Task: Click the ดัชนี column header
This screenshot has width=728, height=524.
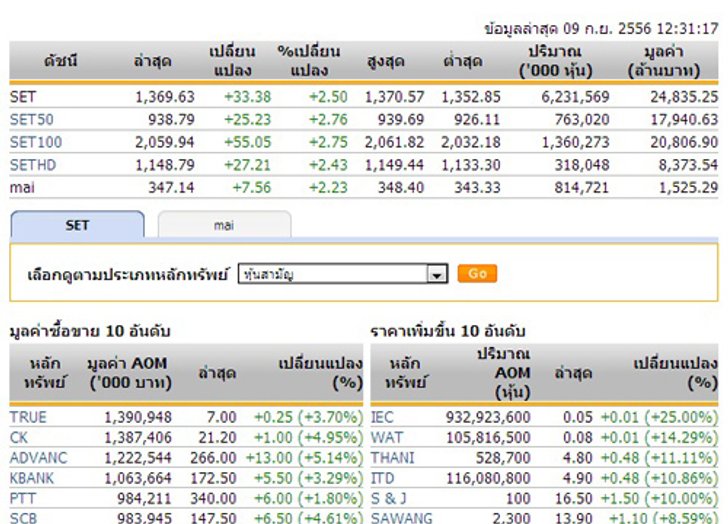Action: (x=61, y=61)
